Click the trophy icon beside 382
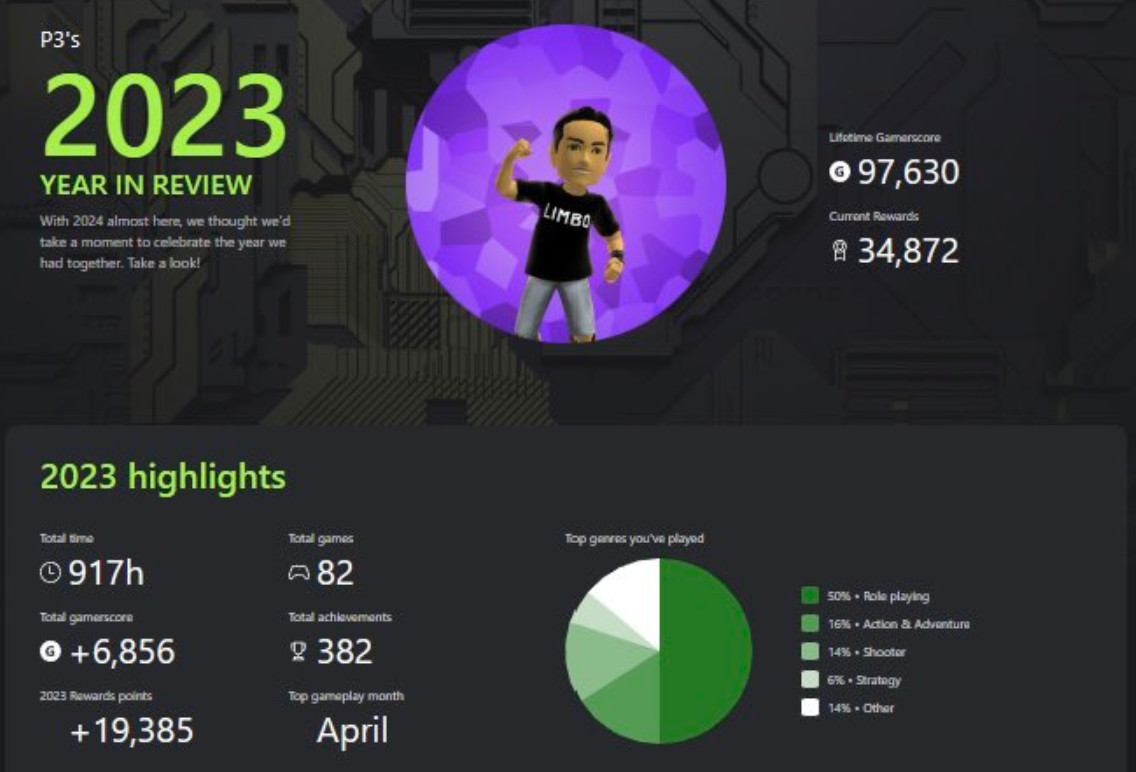The height and width of the screenshot is (772, 1136). point(298,652)
